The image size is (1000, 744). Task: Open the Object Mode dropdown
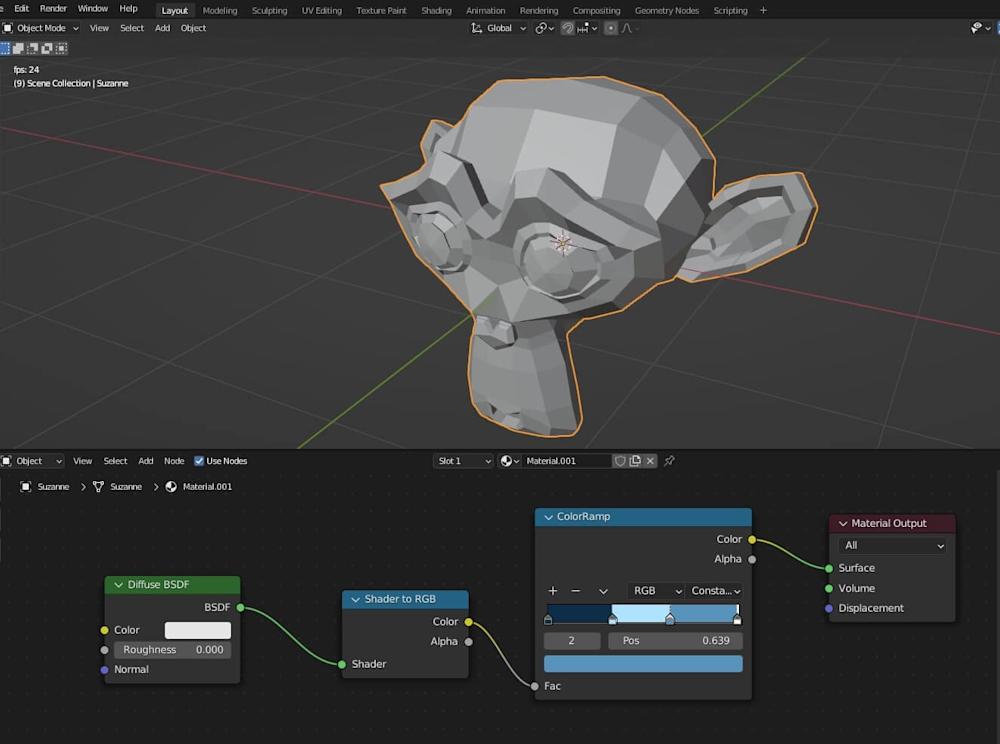click(x=41, y=28)
